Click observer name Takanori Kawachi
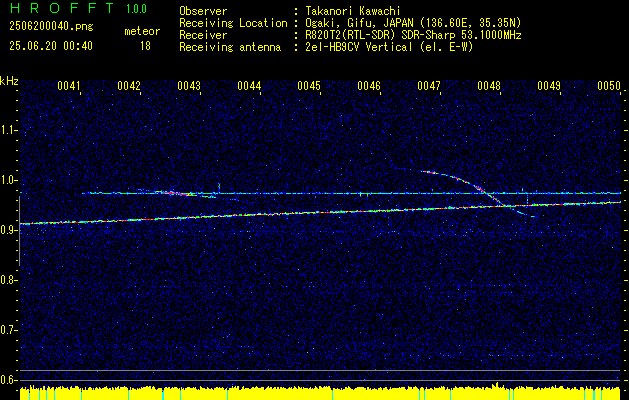Image resolution: width=629 pixels, height=400 pixels. click(353, 11)
